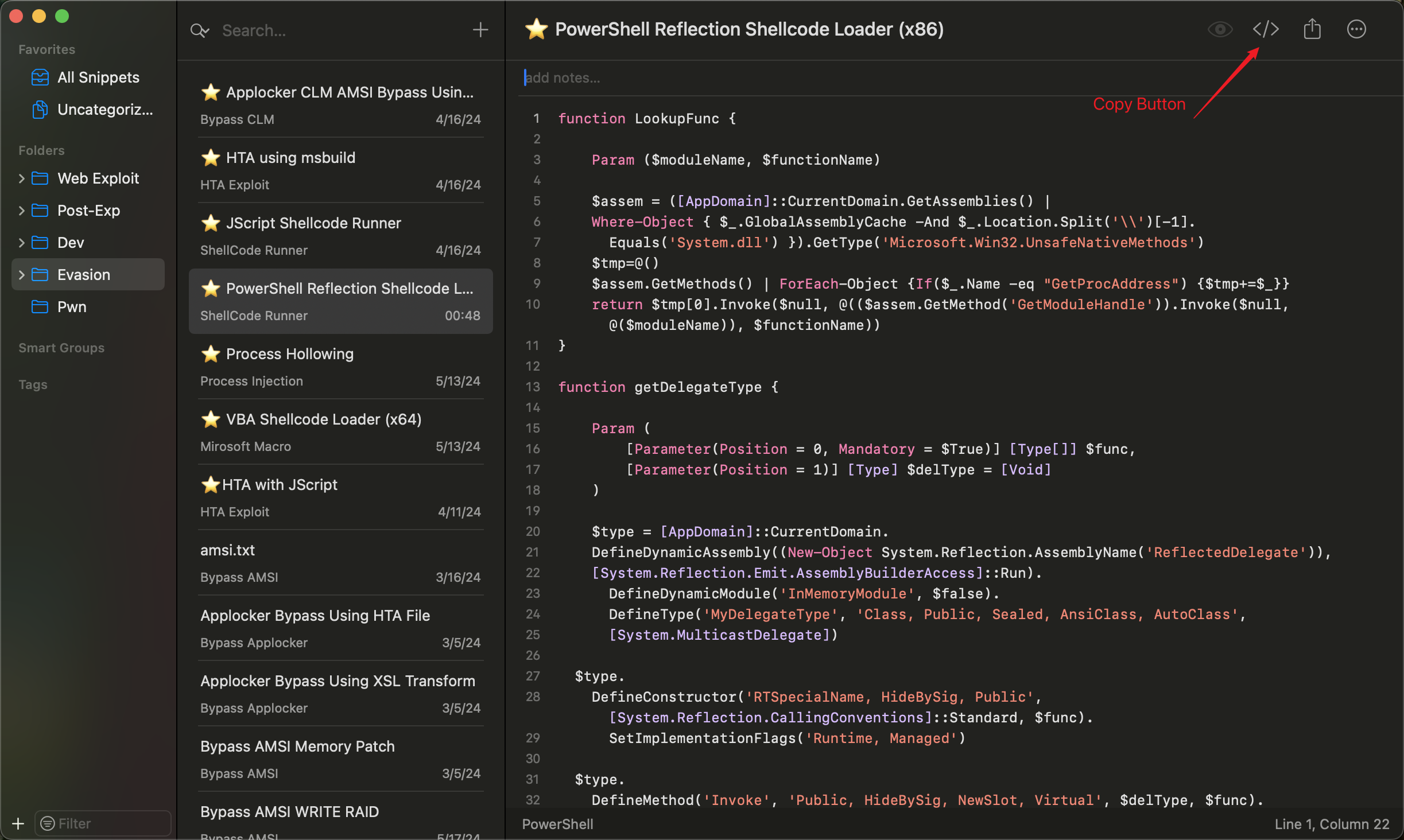
Task: Click the Bypass CLM tag label
Action: point(237,119)
